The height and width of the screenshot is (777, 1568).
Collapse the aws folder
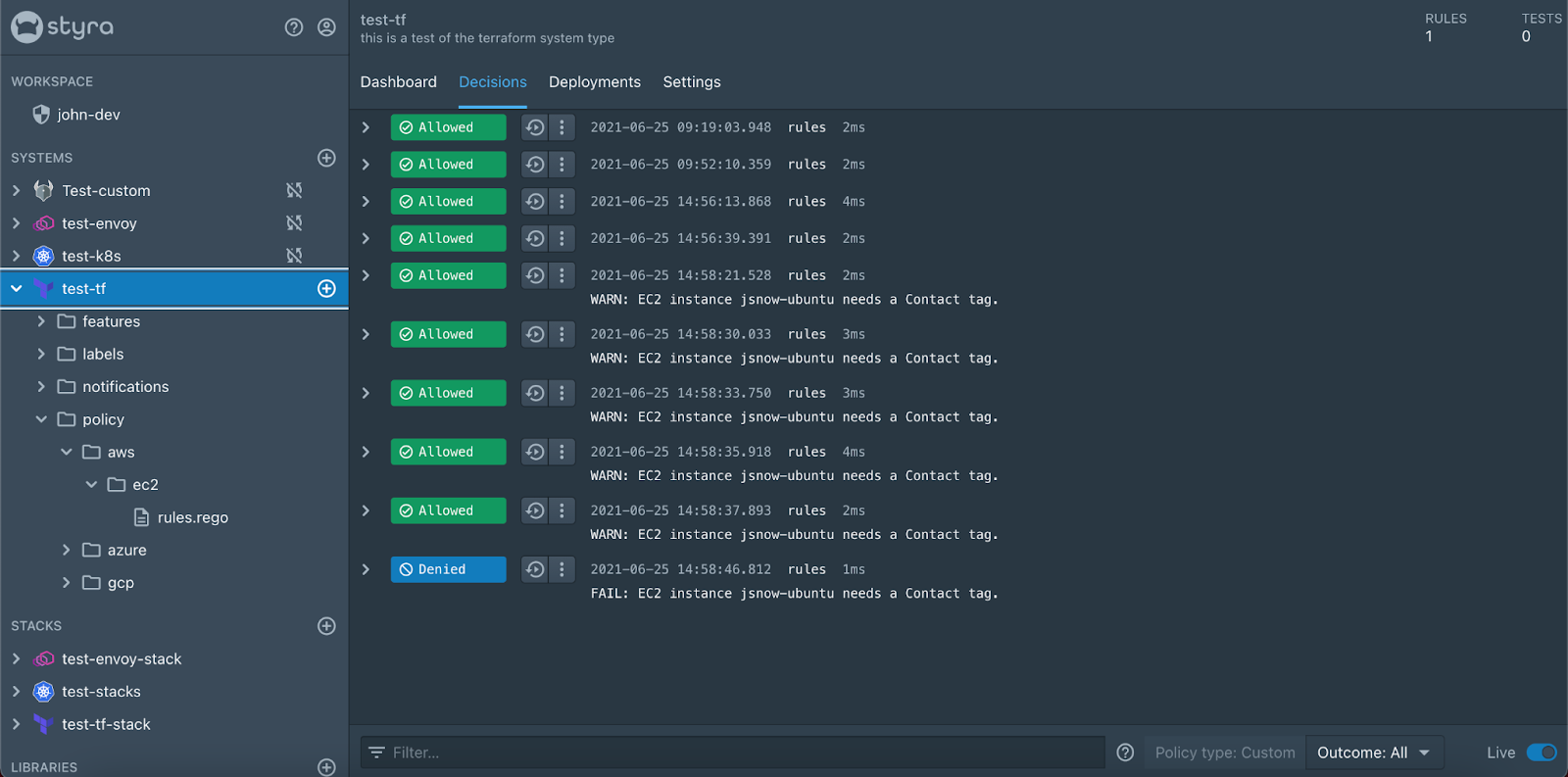pos(67,452)
